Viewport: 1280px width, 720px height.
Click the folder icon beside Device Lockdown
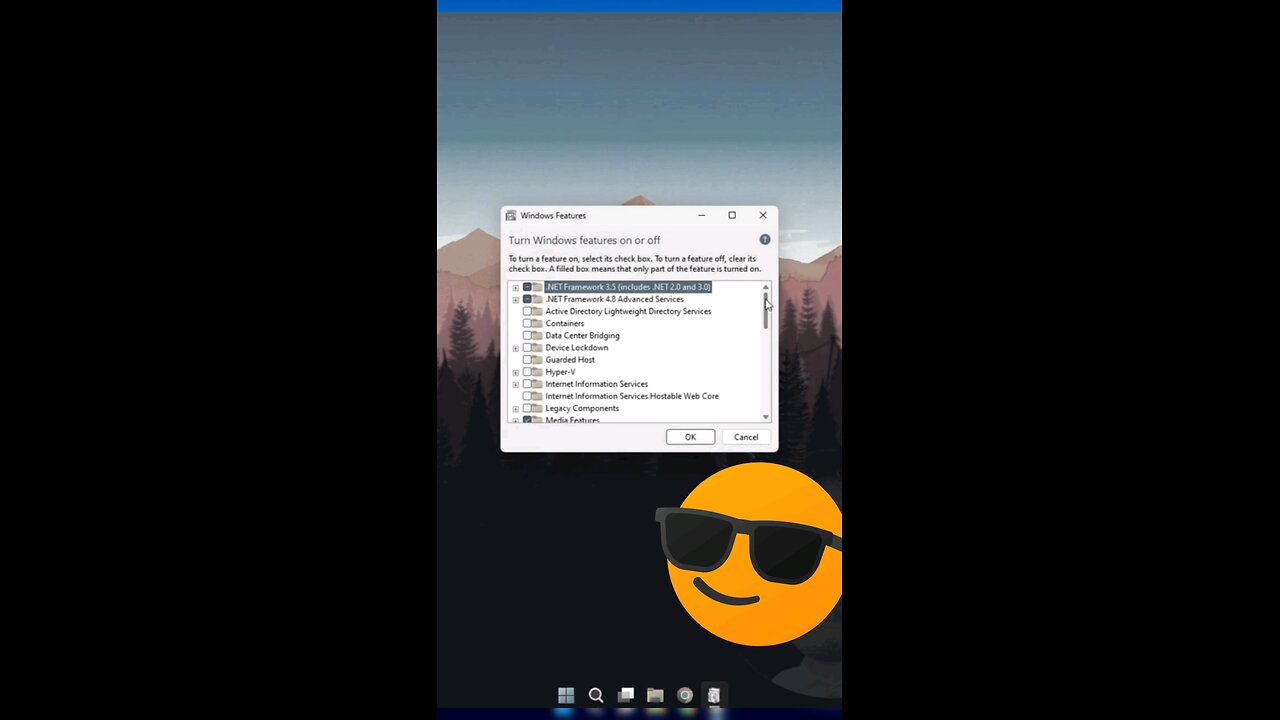[x=538, y=347]
